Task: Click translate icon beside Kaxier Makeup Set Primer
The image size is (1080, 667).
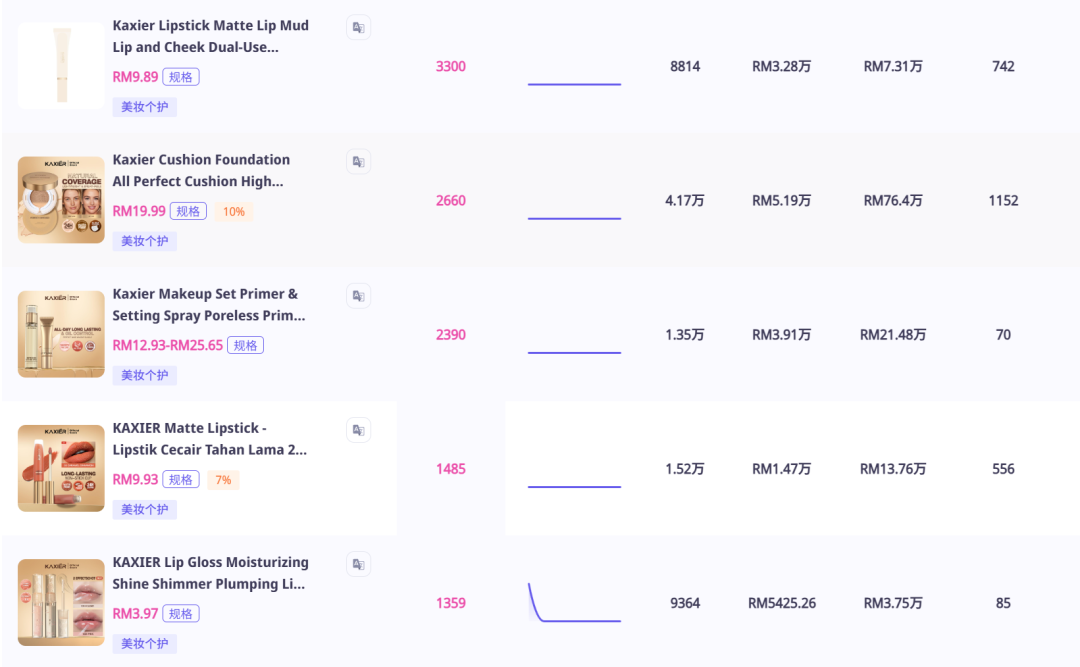Action: 358,296
